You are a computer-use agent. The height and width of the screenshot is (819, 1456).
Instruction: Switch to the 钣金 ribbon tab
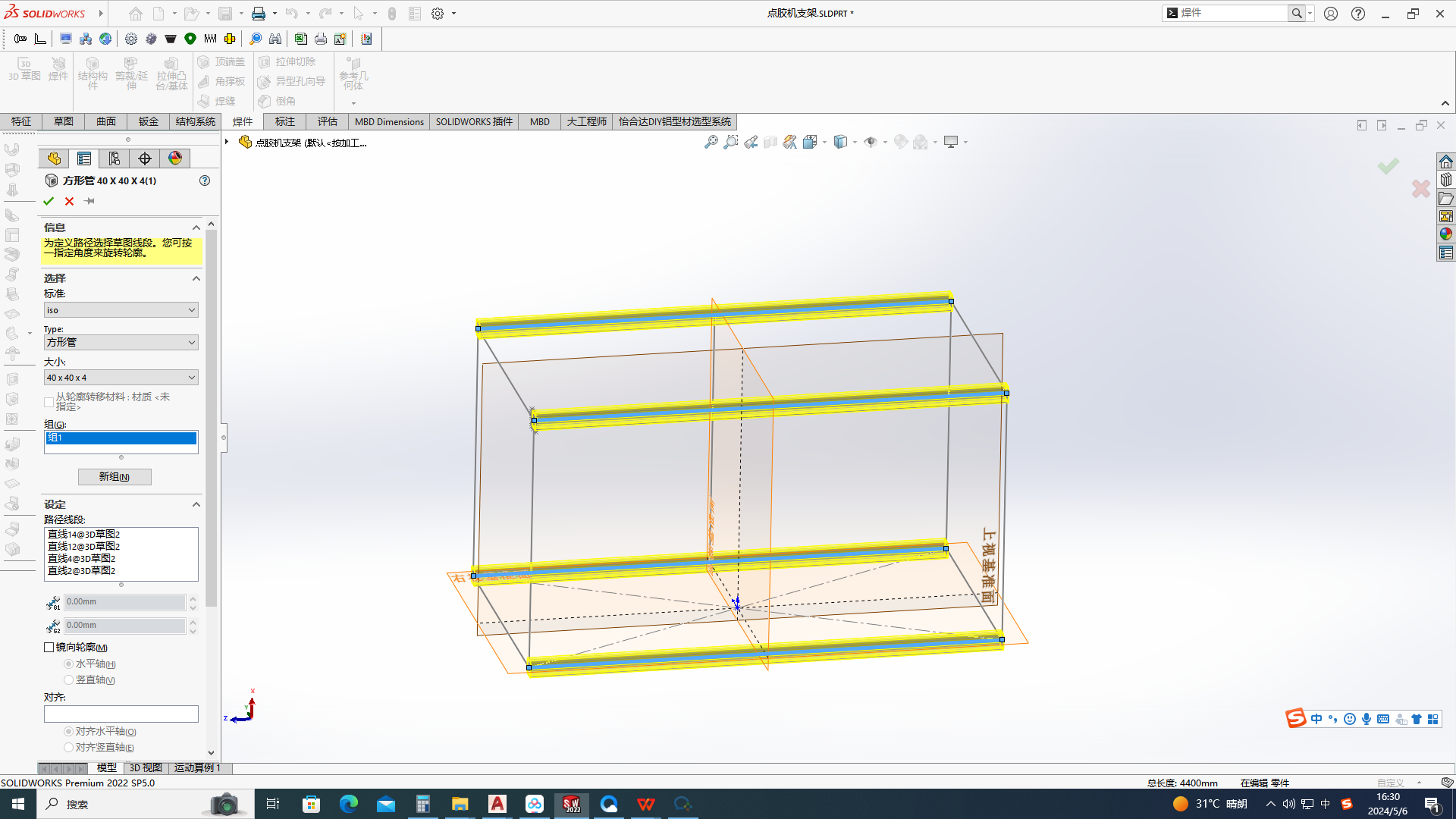[149, 121]
